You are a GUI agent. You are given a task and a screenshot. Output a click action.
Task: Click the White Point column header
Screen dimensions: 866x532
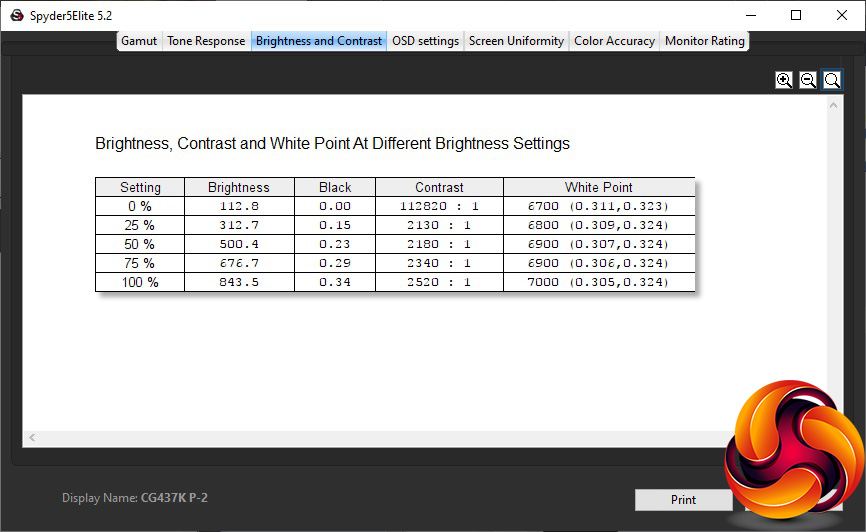tap(598, 187)
